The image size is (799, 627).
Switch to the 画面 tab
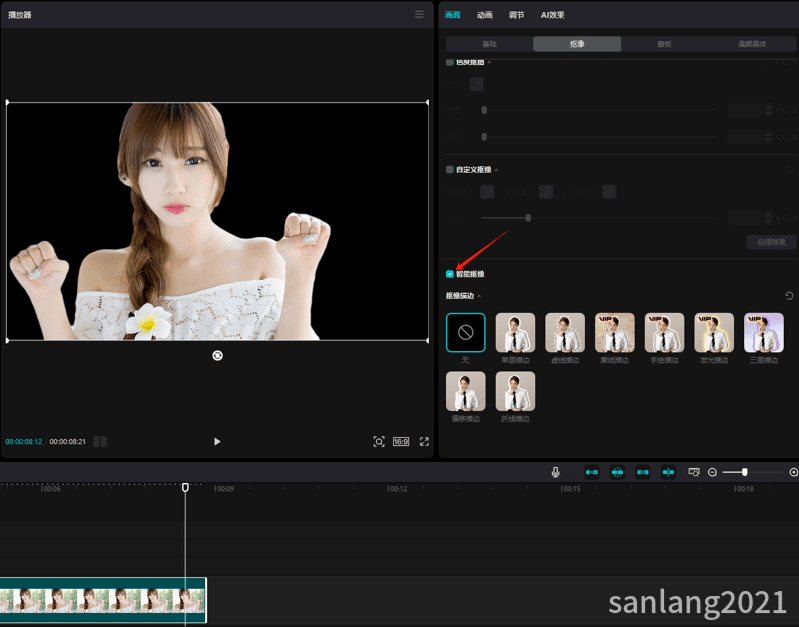[452, 15]
